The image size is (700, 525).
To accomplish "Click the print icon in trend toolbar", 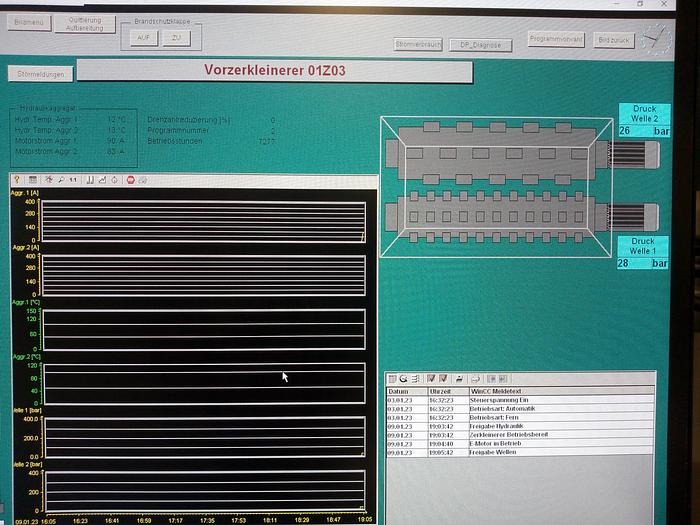I will [144, 180].
